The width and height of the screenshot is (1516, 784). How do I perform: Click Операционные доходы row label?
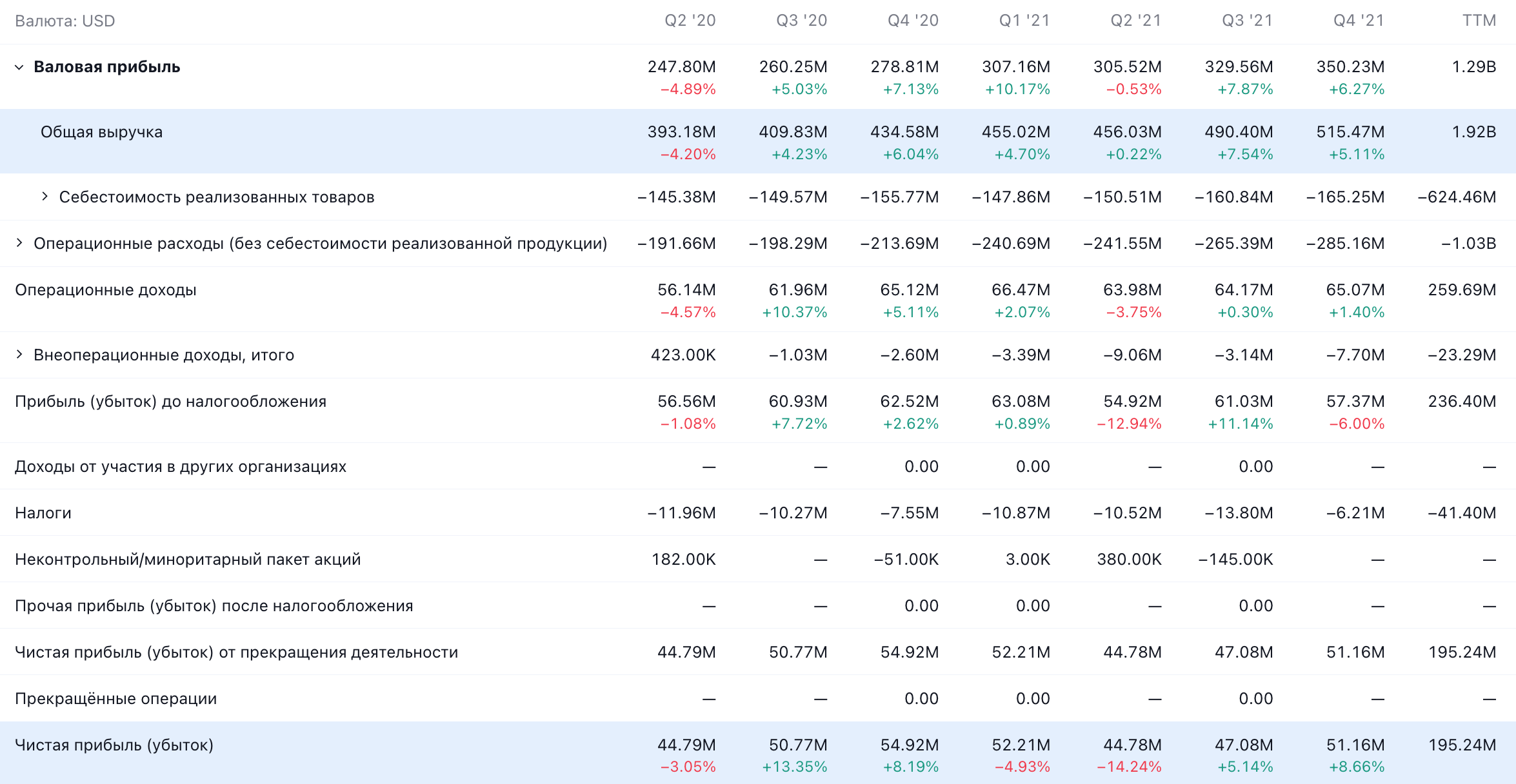(106, 290)
